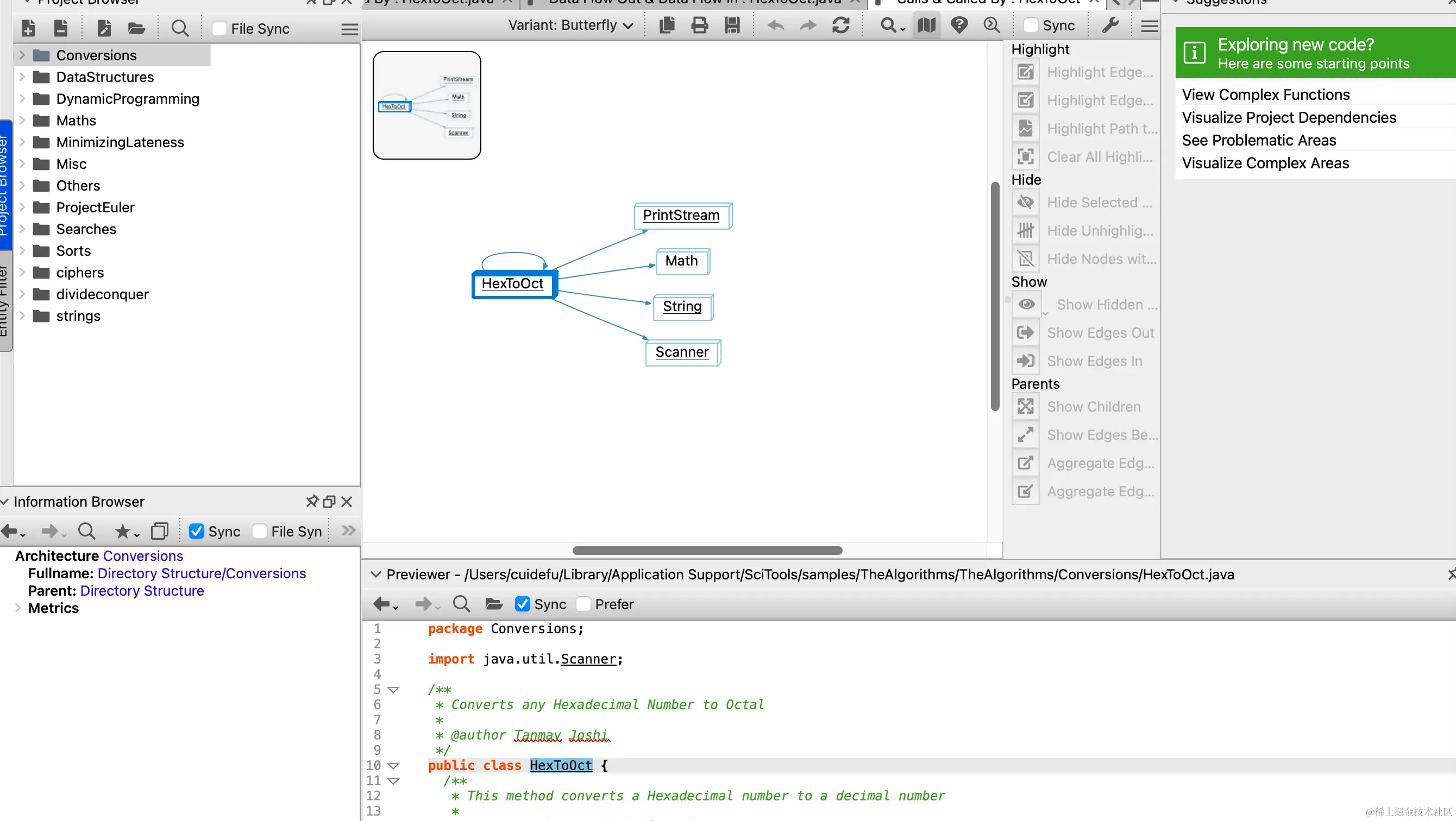The image size is (1456, 821).
Task: Click the overview map icon in graph toolbar
Action: (926, 26)
